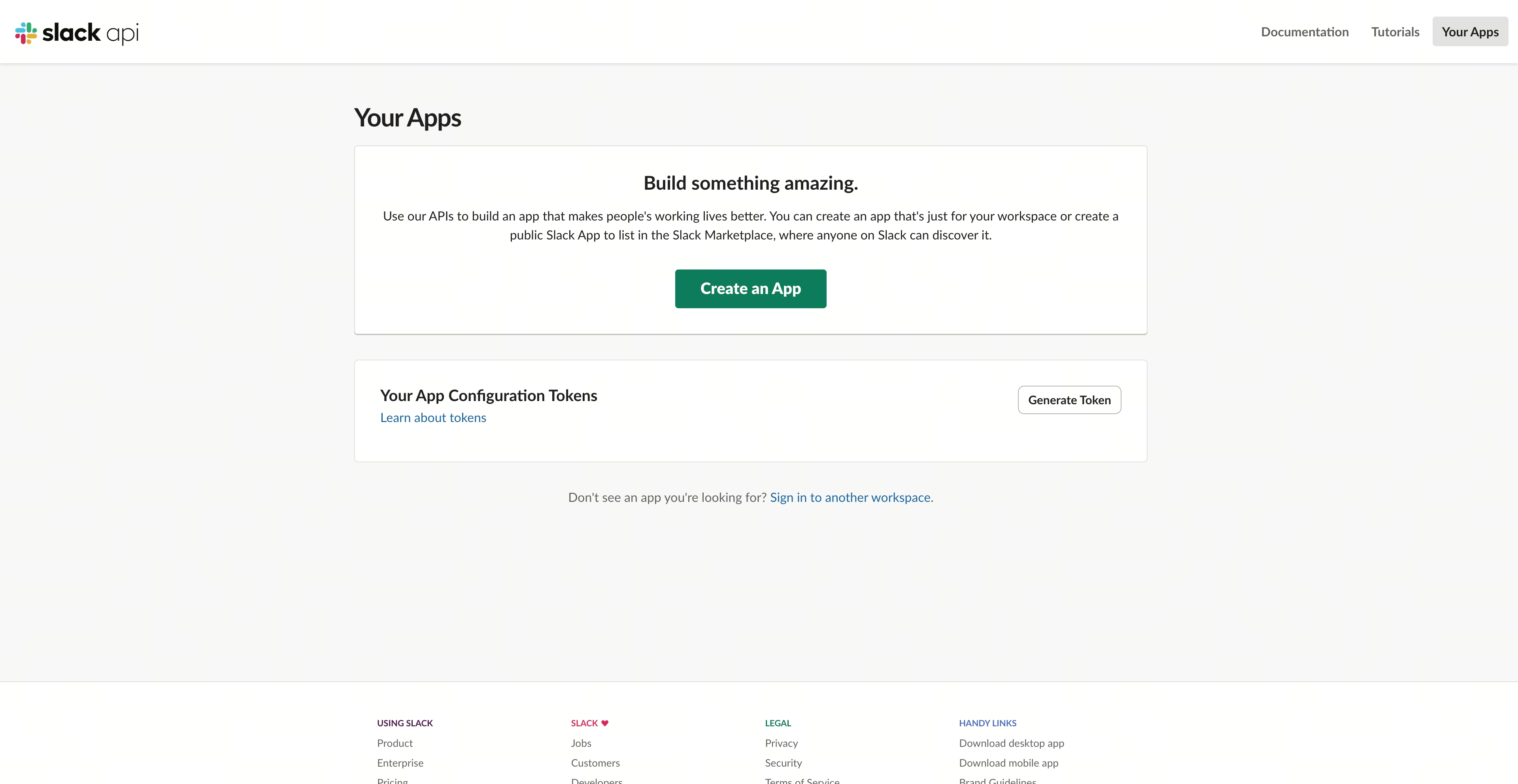This screenshot has height=784, width=1518.
Task: Open the Customers footer link
Action: 595,763
